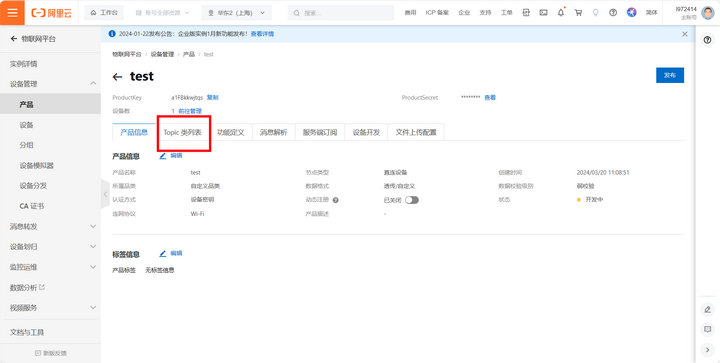Close the announcement banner
Viewport: 720px width, 363px height.
pos(685,34)
